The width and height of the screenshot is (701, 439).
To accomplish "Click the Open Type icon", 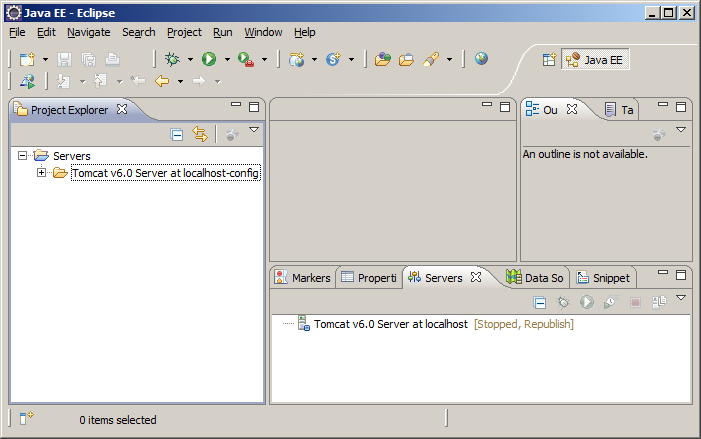I will coord(383,59).
